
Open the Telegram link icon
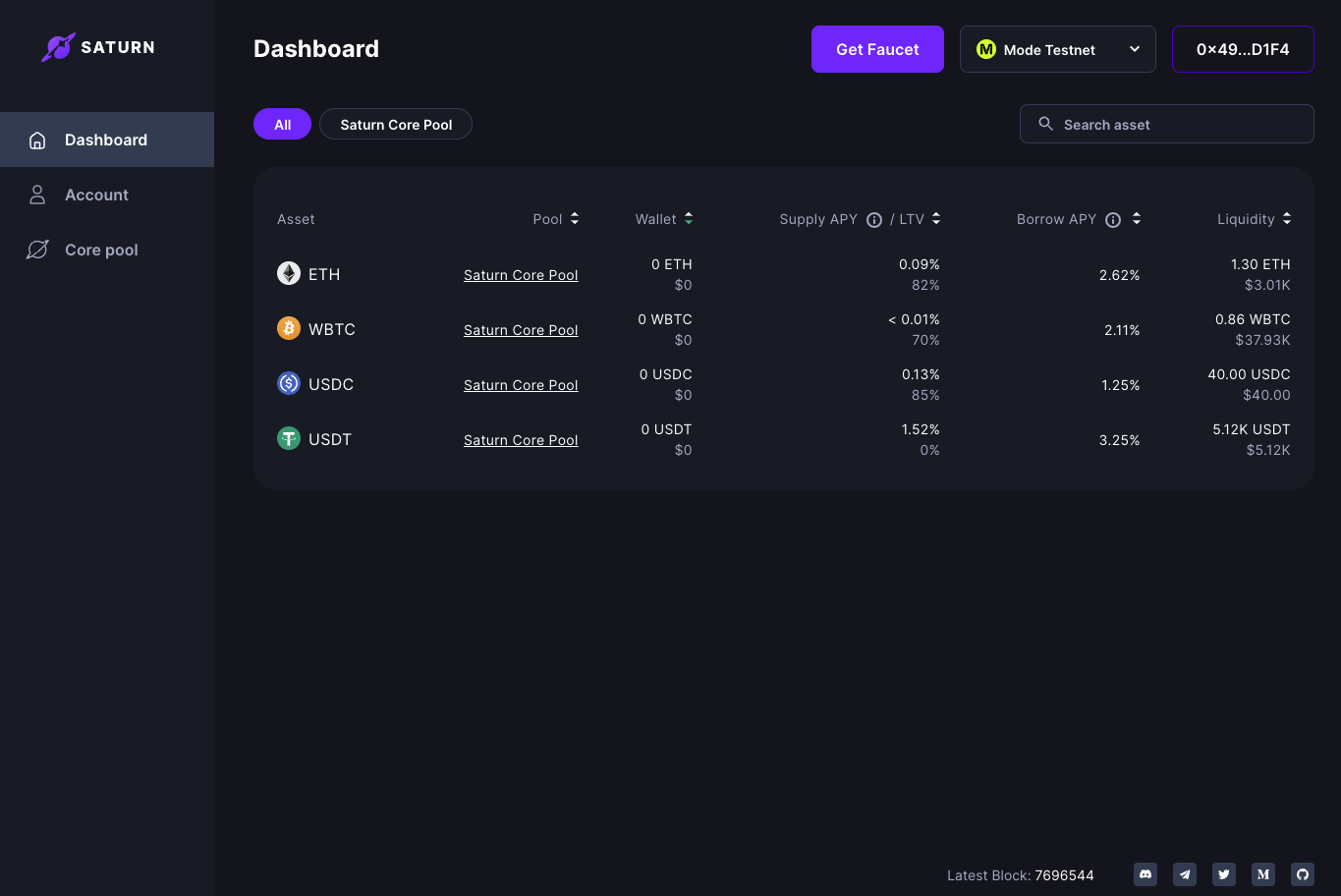click(x=1185, y=874)
